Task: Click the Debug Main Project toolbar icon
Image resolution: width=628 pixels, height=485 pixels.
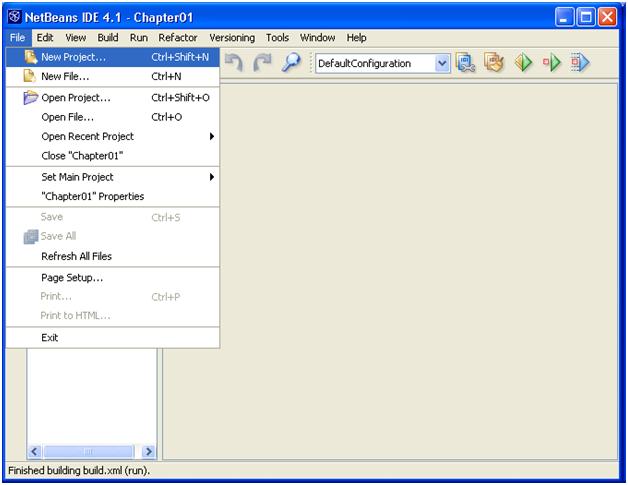Action: coord(552,63)
